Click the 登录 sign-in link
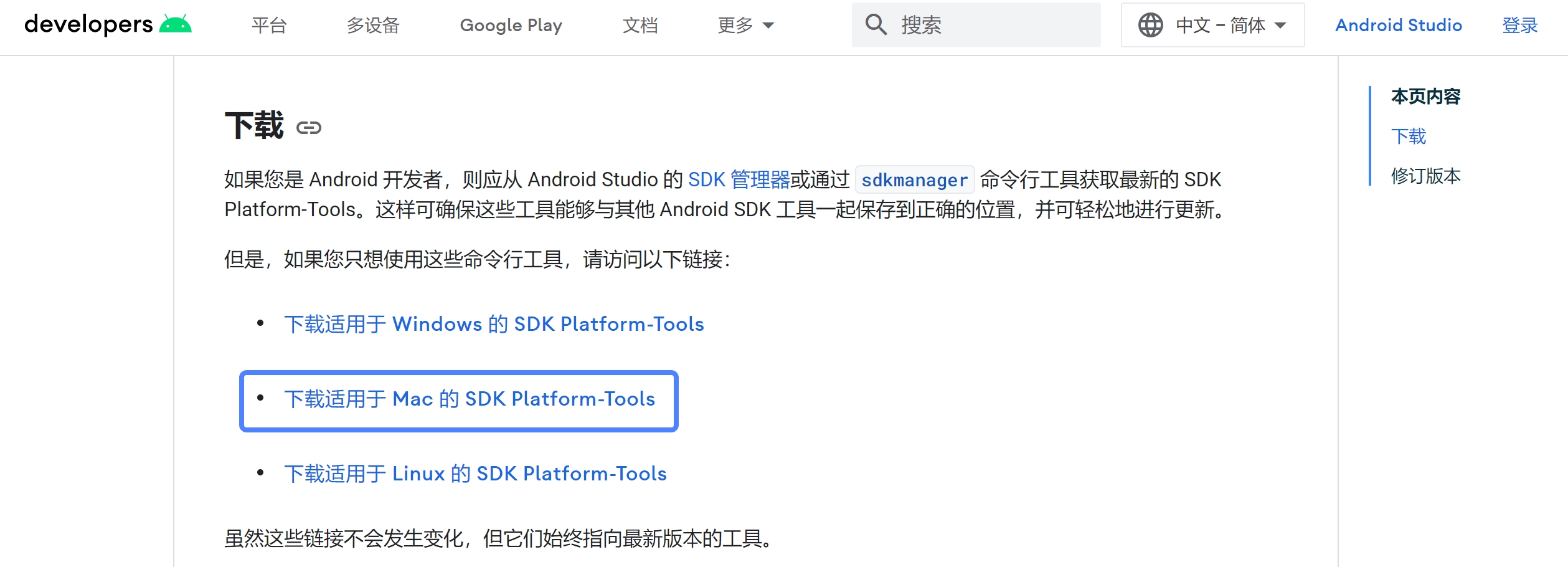1568x567 pixels. pos(1519,25)
